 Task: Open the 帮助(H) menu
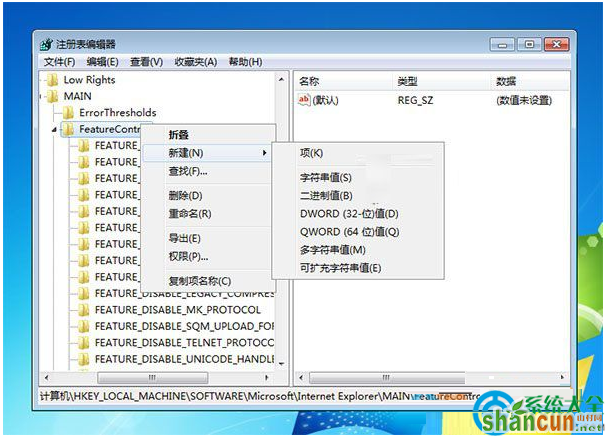[x=245, y=62]
